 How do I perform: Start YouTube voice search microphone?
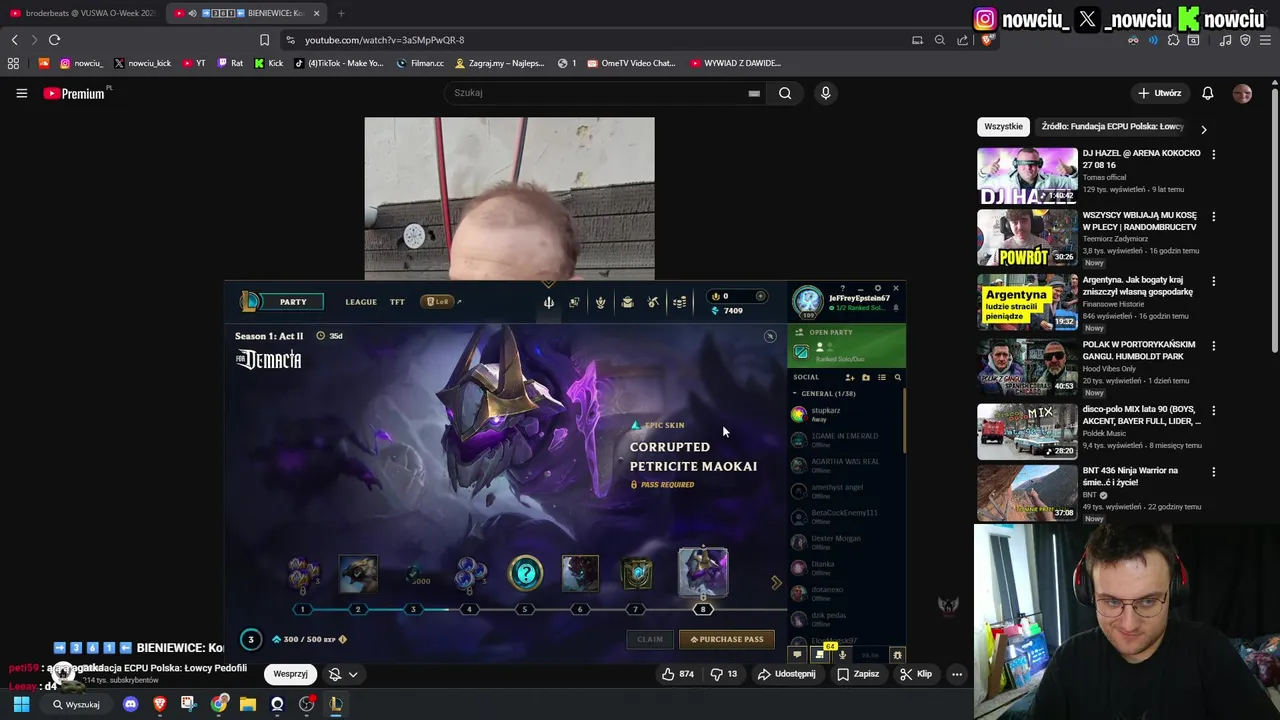(x=825, y=93)
